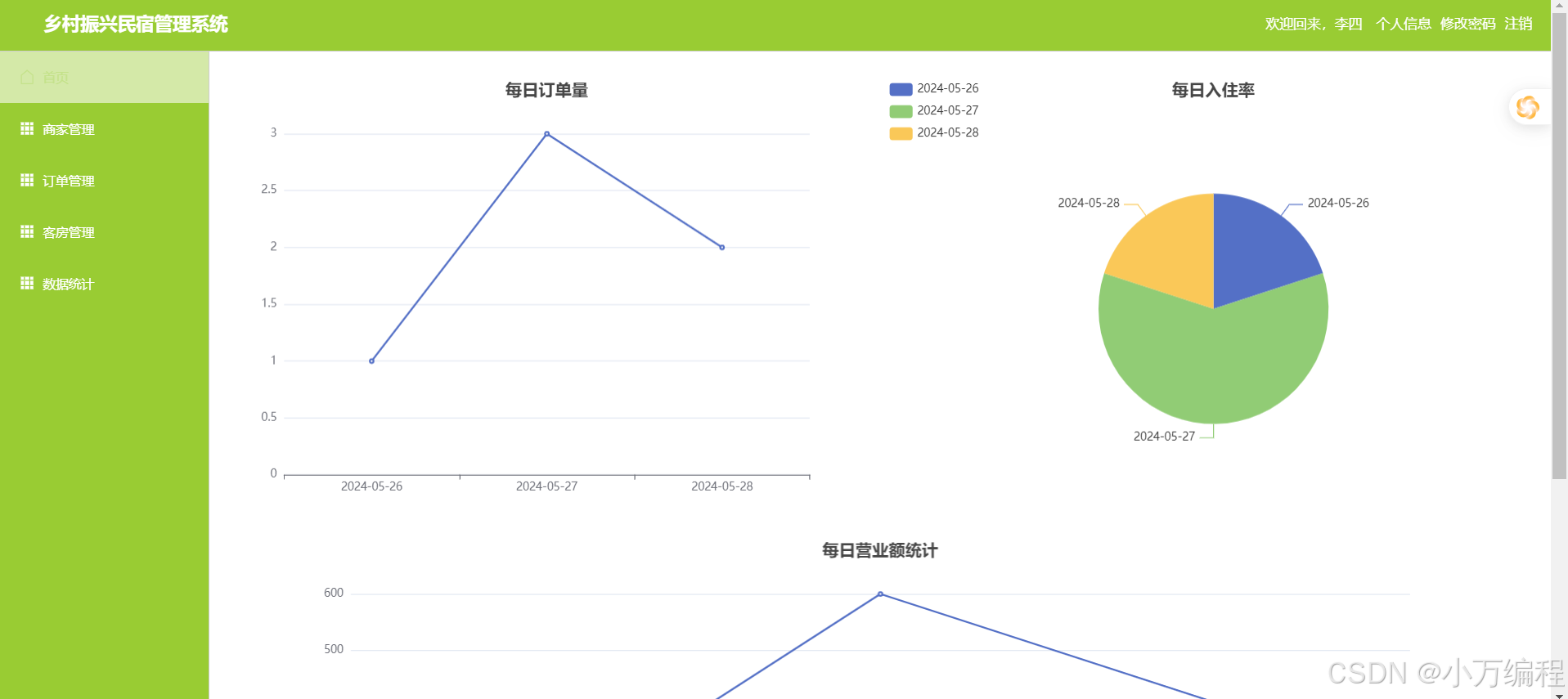Click the grid icon beside 订单管理

(x=27, y=180)
